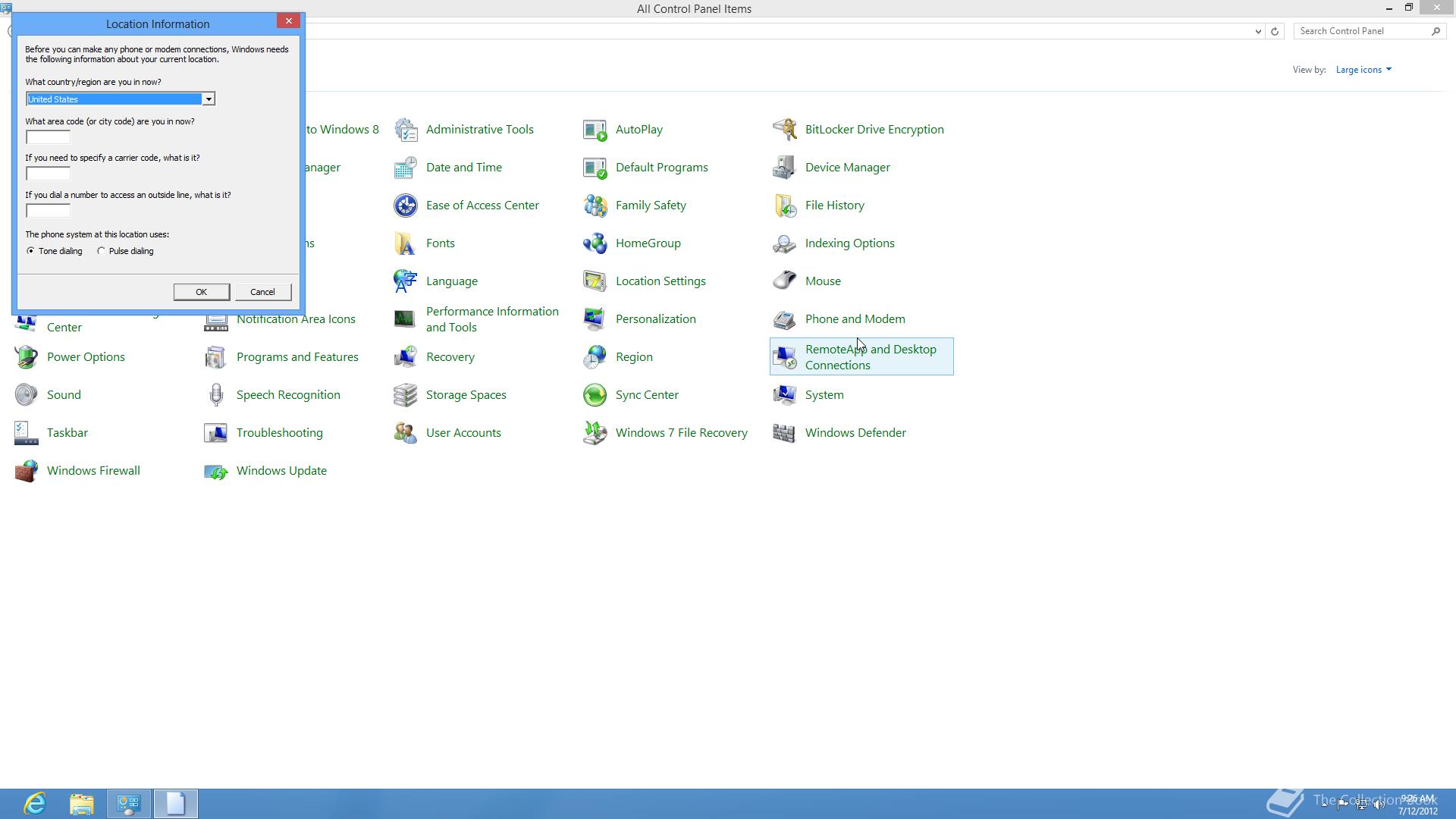Open the Taskbar settings icon
Image resolution: width=1456 pixels, height=819 pixels.
click(x=27, y=433)
